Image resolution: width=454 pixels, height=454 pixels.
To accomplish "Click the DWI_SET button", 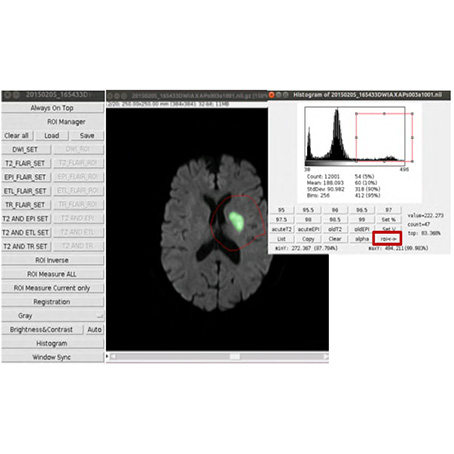I will pyautogui.click(x=26, y=149).
